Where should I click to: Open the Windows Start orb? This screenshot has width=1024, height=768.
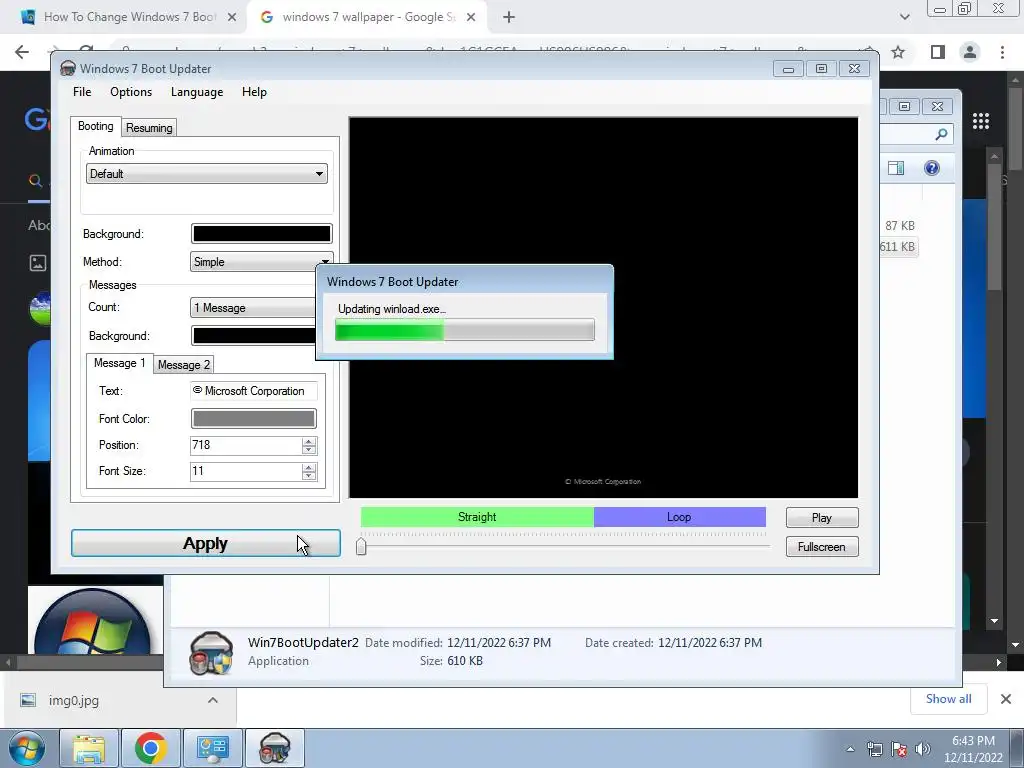[x=27, y=748]
